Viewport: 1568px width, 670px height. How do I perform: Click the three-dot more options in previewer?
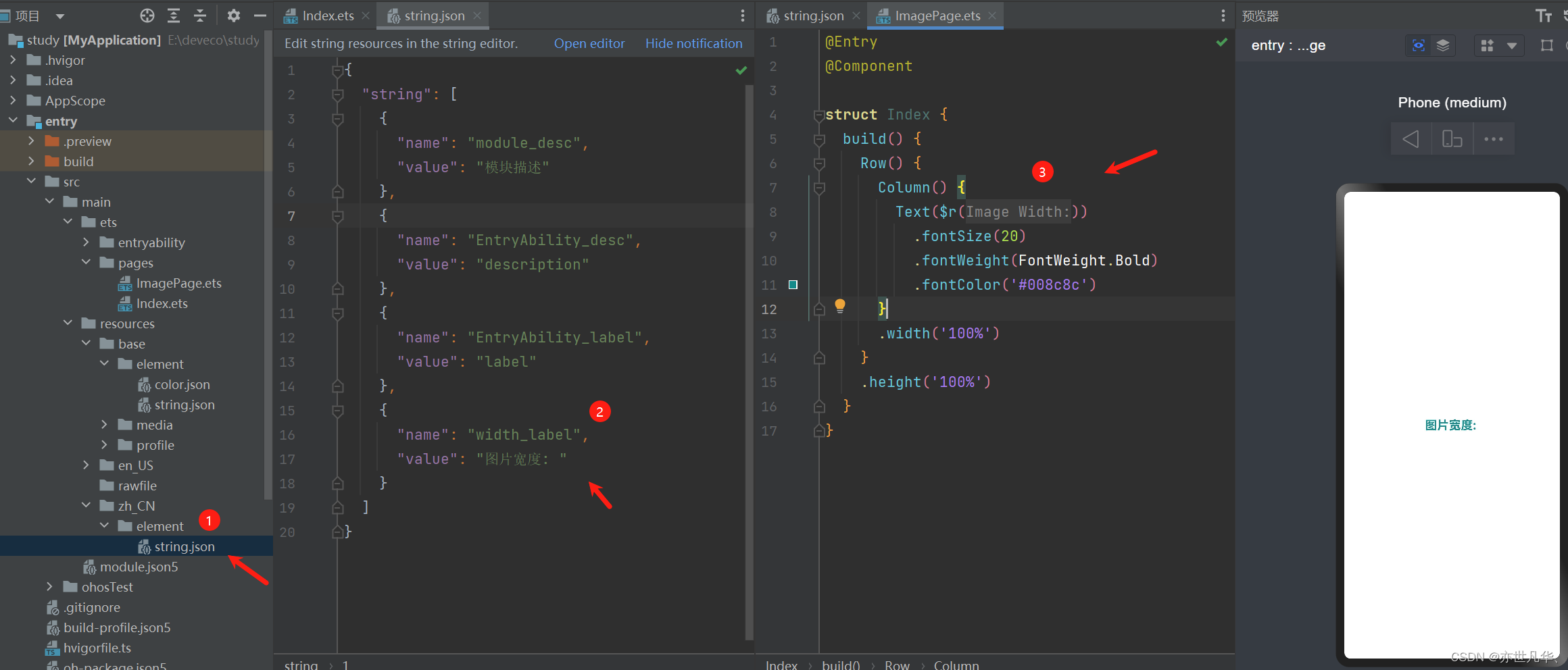click(1493, 139)
